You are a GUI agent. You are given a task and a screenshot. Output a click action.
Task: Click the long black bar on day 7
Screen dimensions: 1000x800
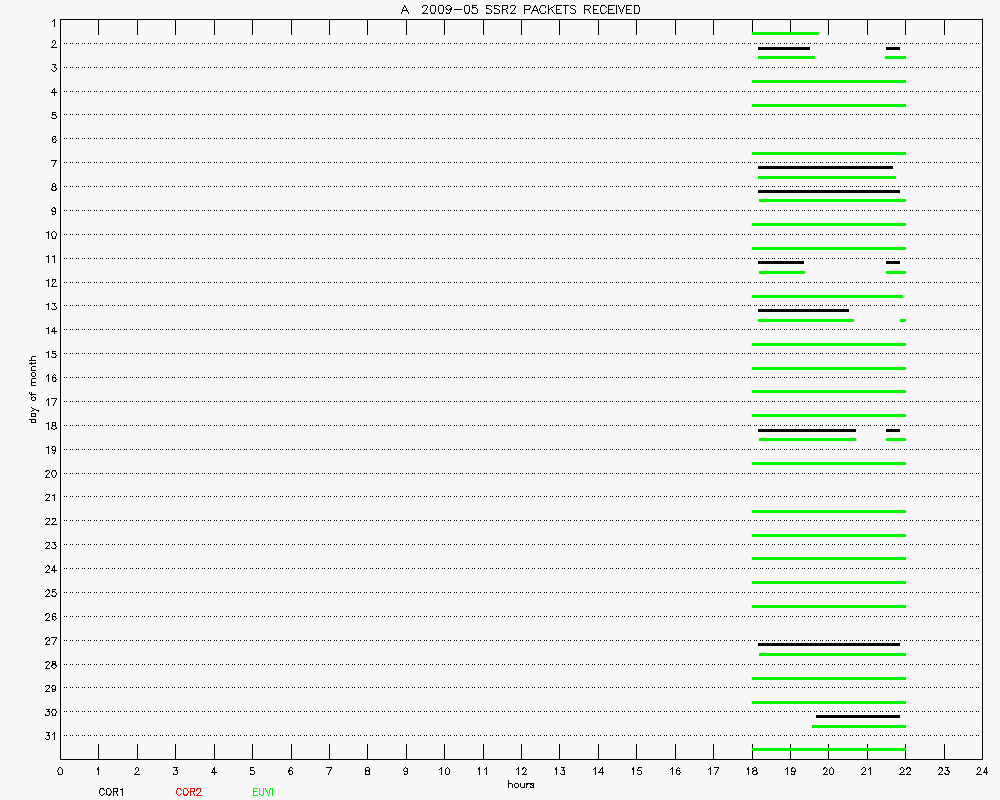click(825, 167)
